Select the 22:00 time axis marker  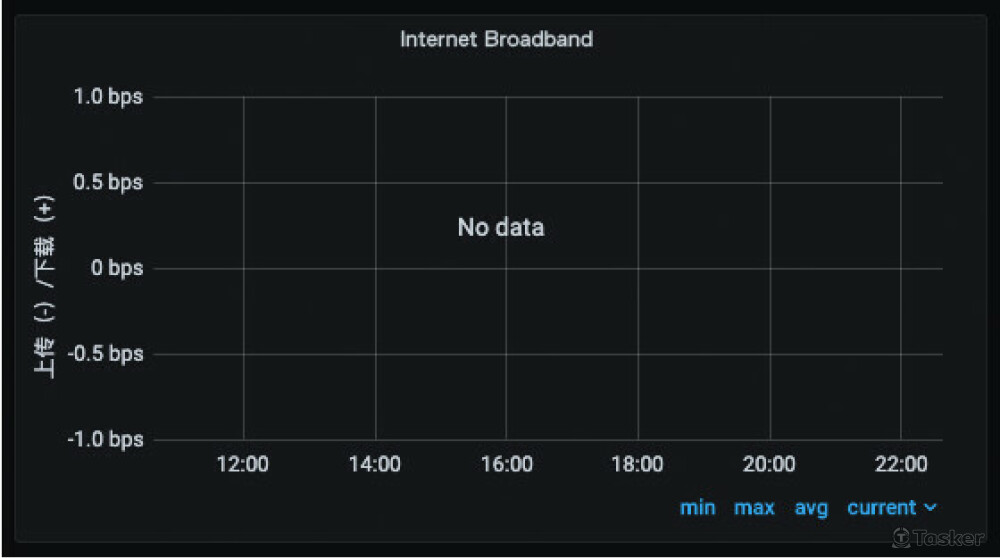click(900, 464)
